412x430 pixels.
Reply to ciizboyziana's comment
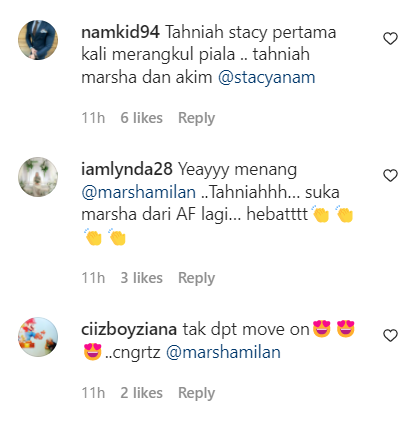(x=196, y=393)
